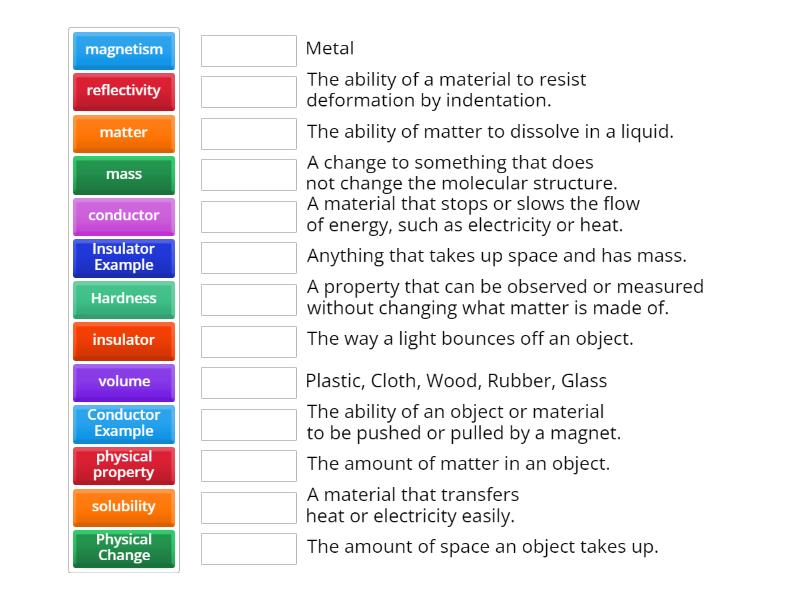This screenshot has height=600, width=800.
Task: Click the box next to the light bounces definition
Action: click(x=249, y=339)
